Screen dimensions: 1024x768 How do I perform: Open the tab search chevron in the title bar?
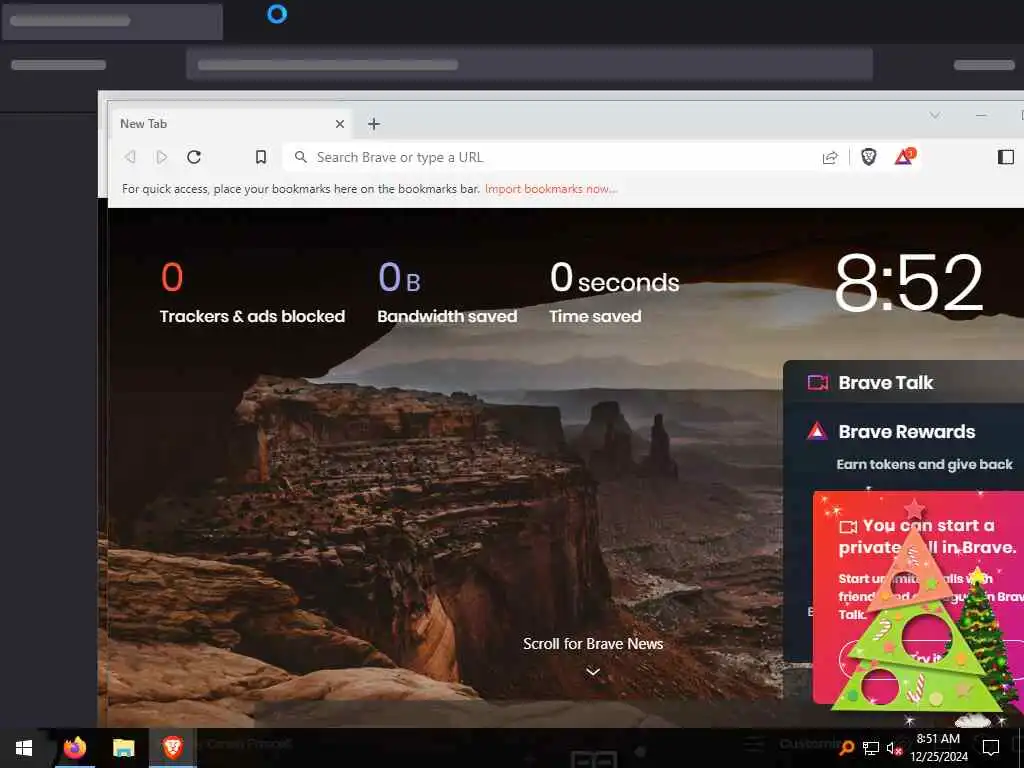(935, 116)
